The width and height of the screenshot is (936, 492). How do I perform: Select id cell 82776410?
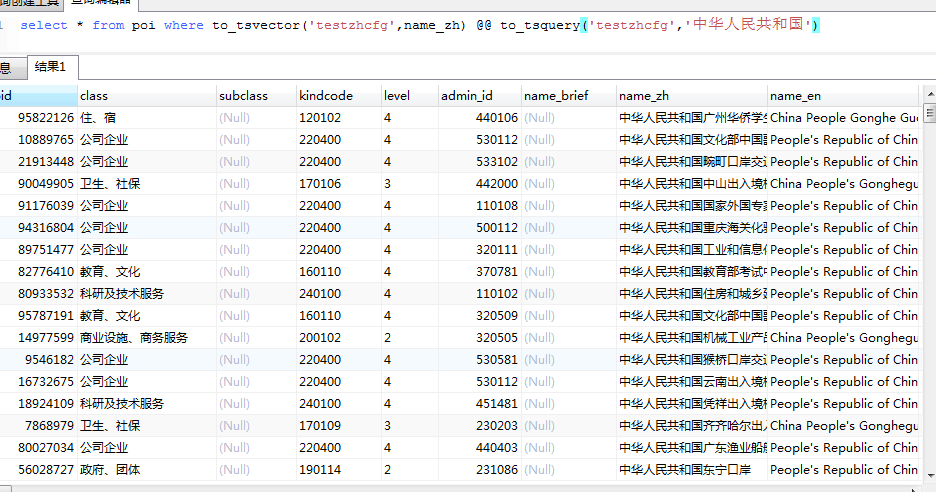(x=38, y=272)
